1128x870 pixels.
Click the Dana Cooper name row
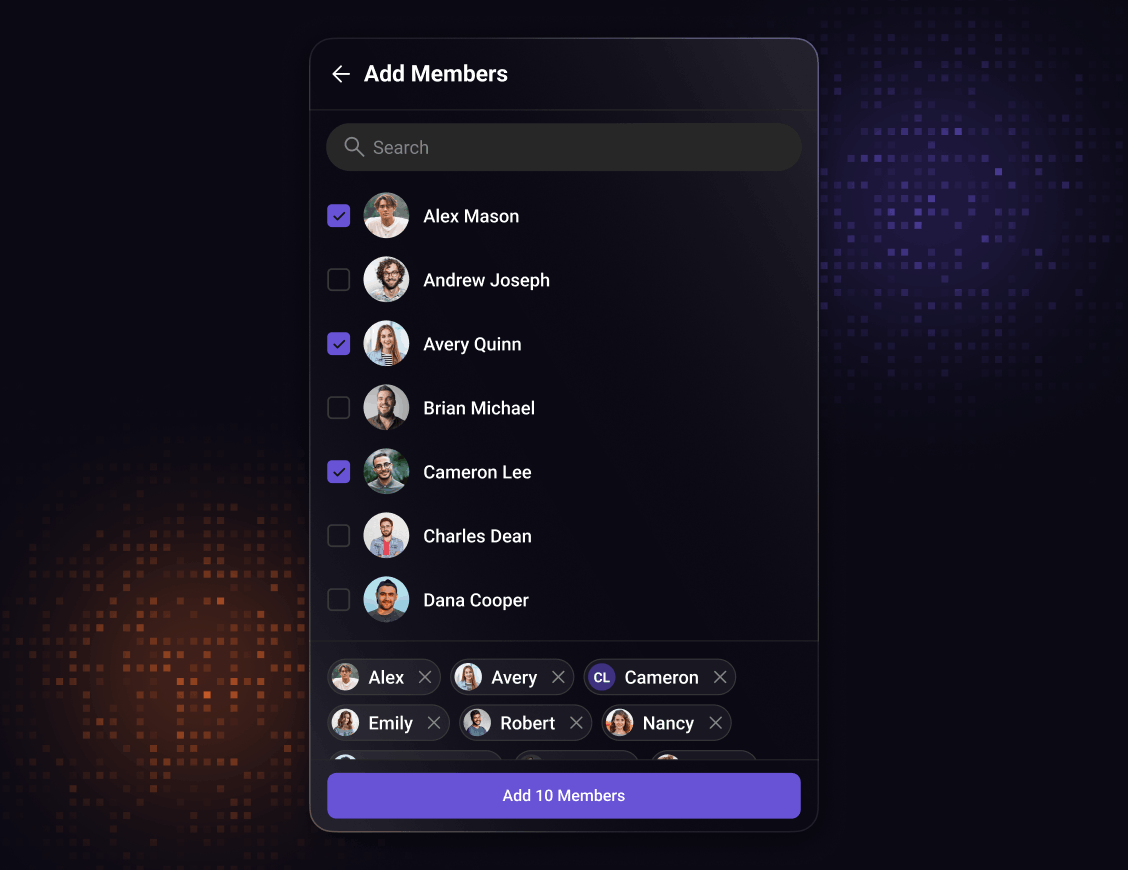click(564, 599)
